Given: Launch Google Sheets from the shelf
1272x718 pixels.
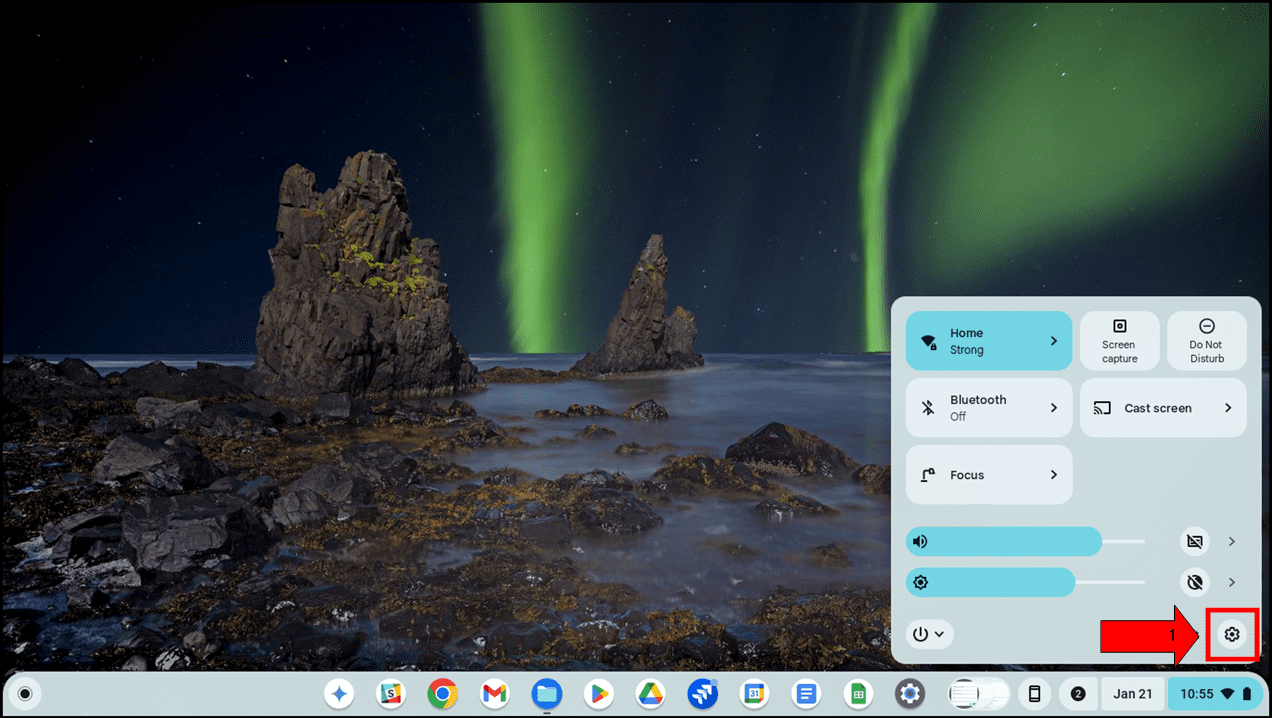Looking at the screenshot, I should click(859, 693).
